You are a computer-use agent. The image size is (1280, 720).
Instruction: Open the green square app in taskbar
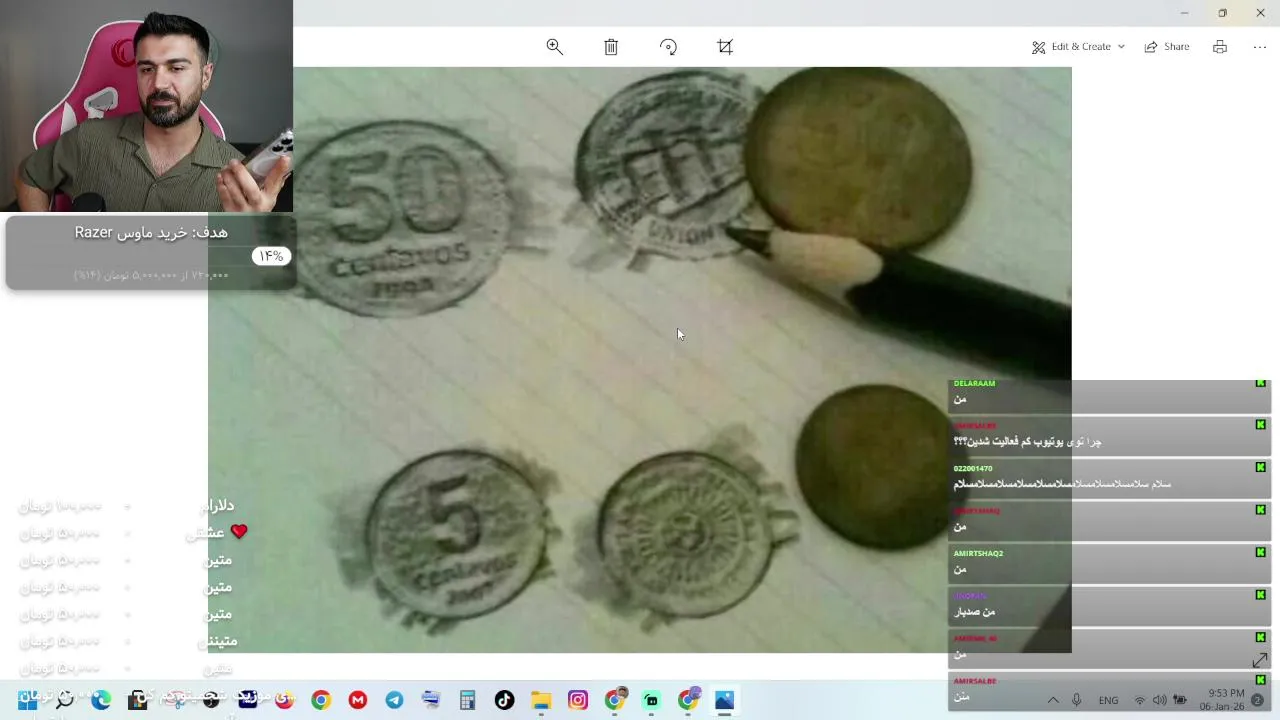[x=651, y=701]
